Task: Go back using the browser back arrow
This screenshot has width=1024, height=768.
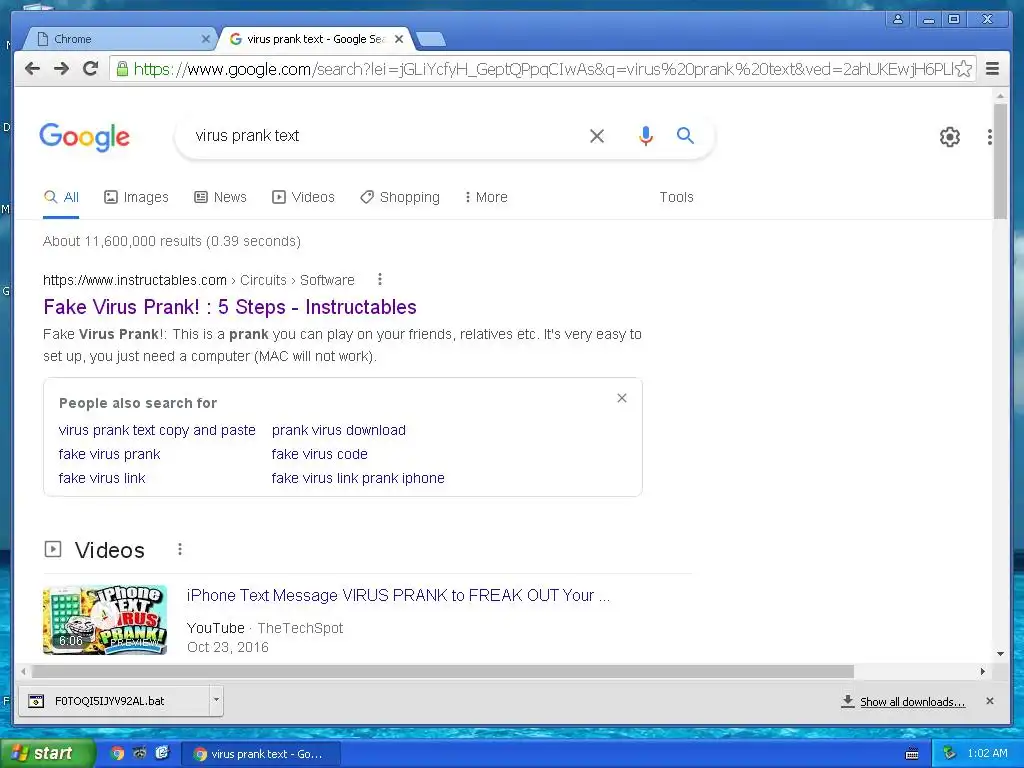Action: point(32,69)
